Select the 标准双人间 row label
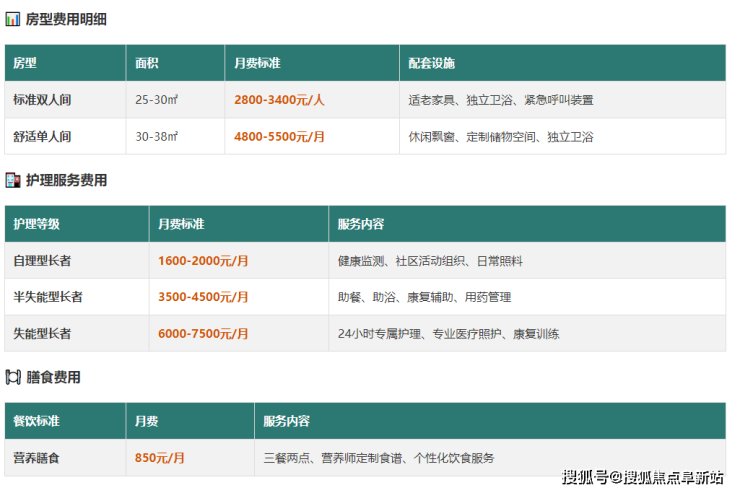 42,100
